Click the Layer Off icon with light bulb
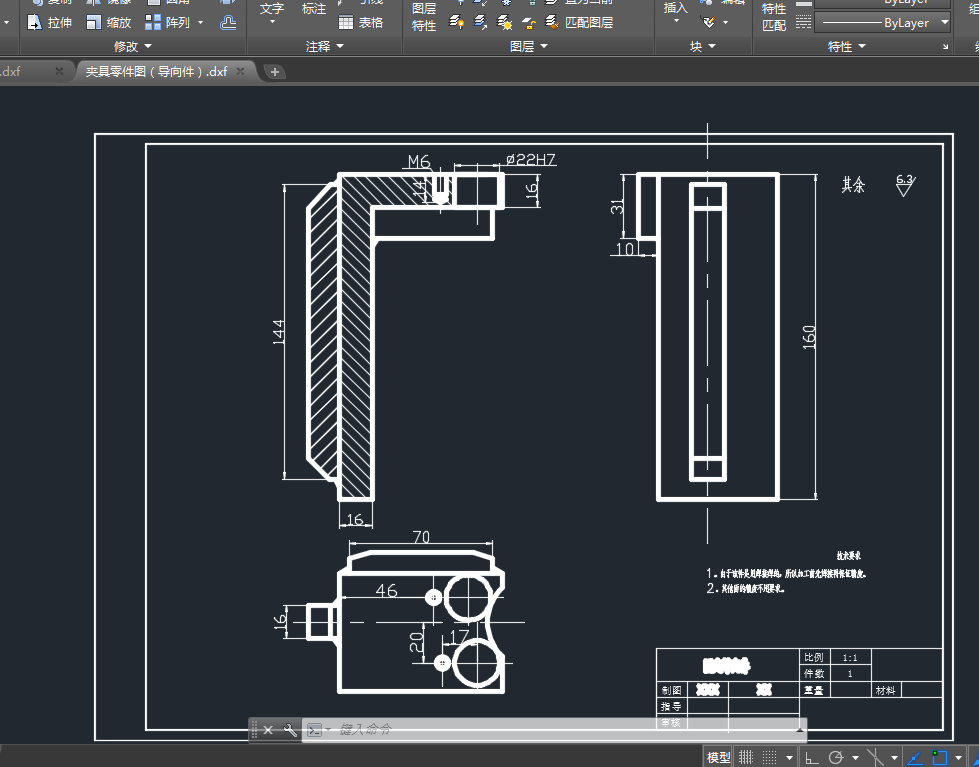 coord(456,23)
